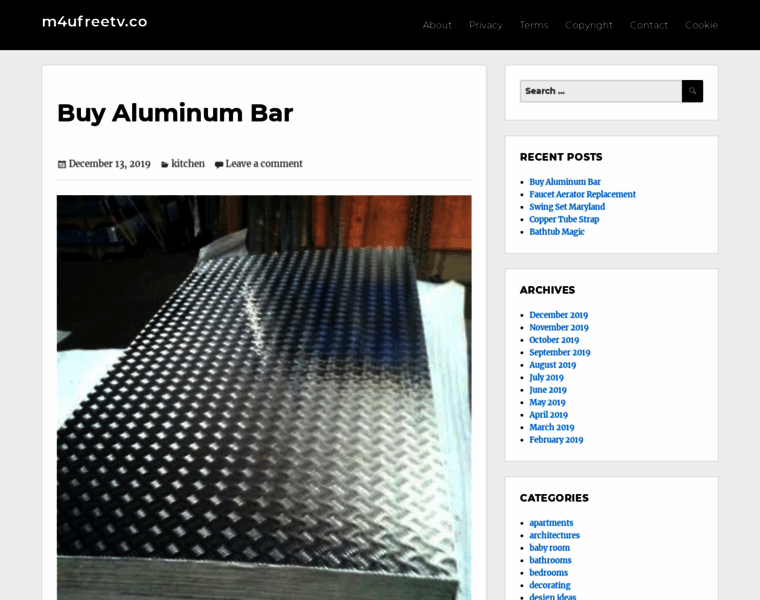This screenshot has height=600, width=760.
Task: Open the September 2019 archive
Action: point(560,352)
